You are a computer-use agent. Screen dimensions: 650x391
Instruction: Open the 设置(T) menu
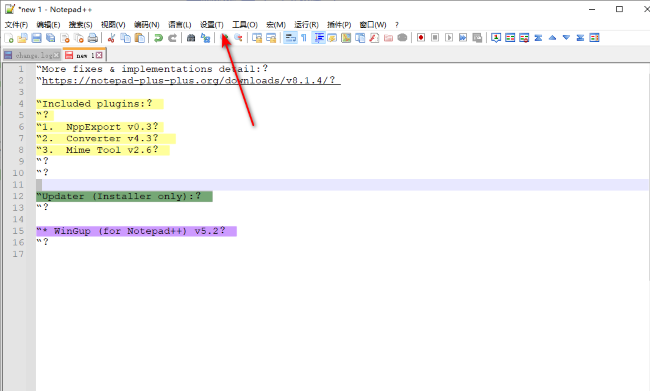(x=211, y=25)
